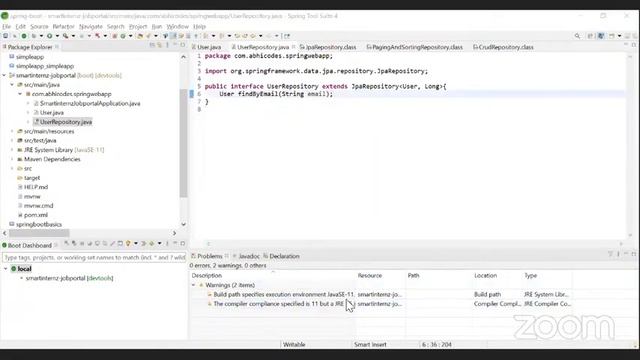Viewport: 640px width, 360px height.
Task: Collapse the smartinternz-jobportal project node
Action: (x=4, y=76)
